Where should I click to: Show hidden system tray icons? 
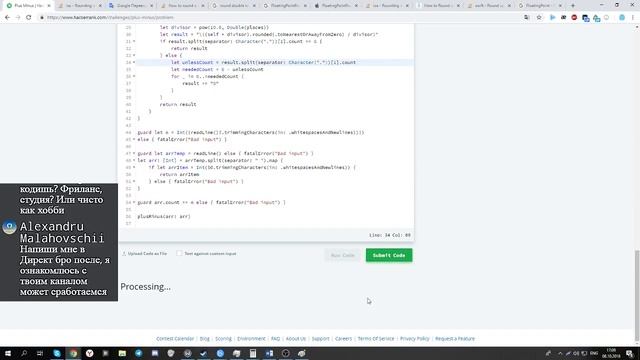pyautogui.click(x=560, y=353)
